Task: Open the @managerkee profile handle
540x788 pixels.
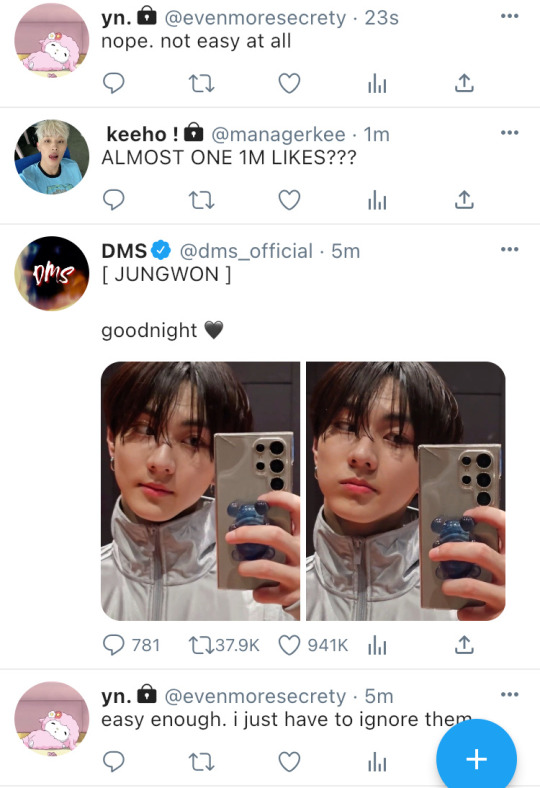Action: 278,134
